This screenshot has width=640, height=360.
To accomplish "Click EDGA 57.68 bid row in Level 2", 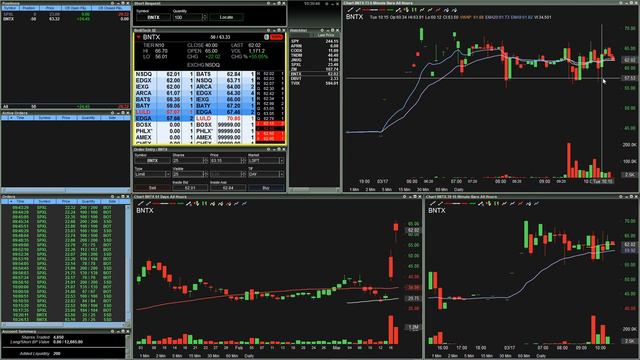I will click(x=164, y=118).
